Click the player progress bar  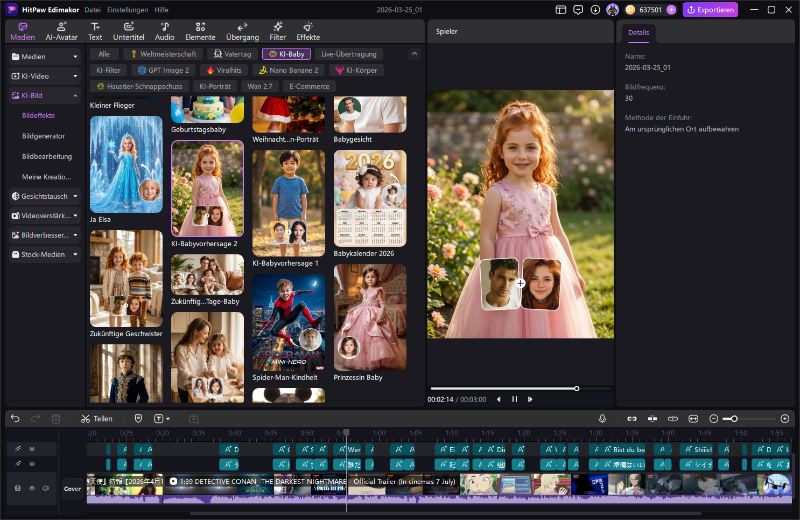[520, 388]
